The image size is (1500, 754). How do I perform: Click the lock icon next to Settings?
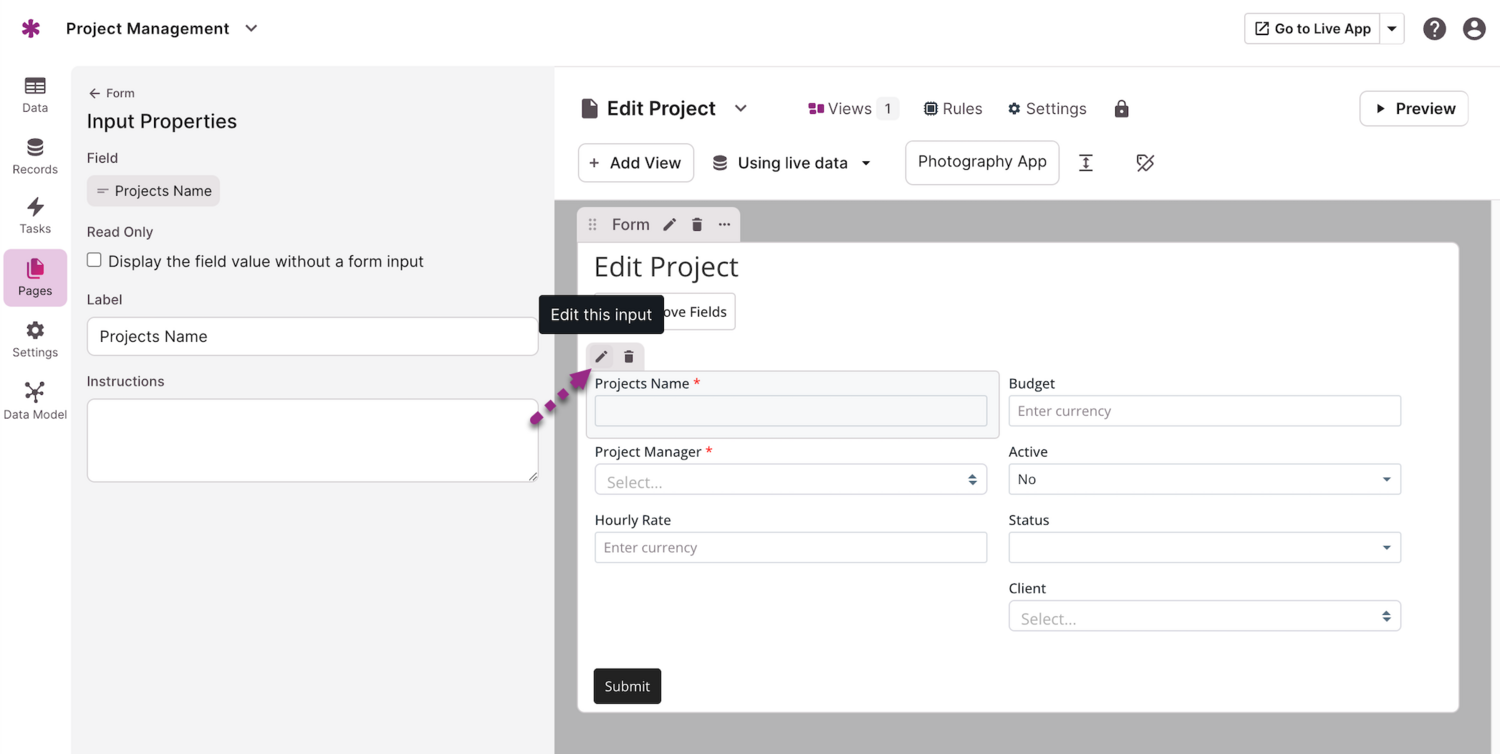tap(1121, 109)
